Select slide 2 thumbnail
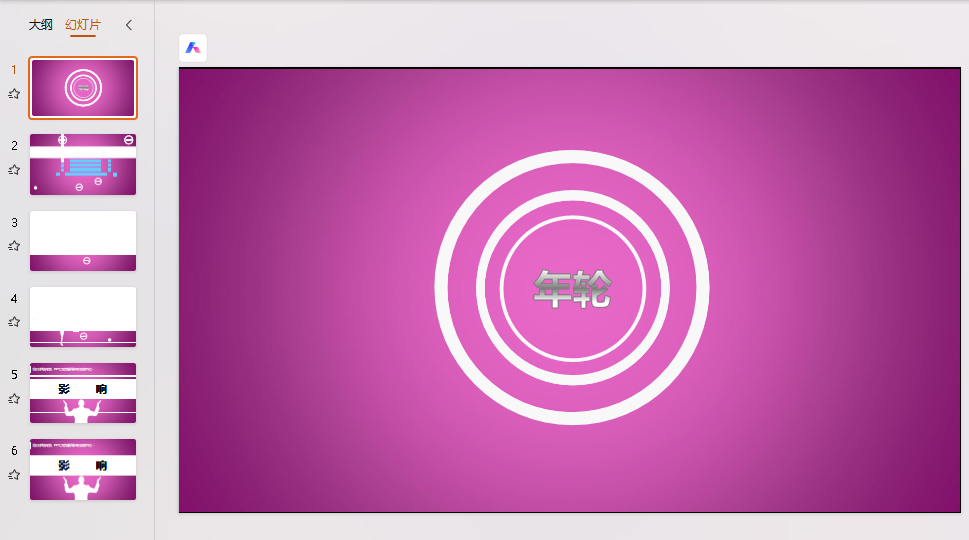Screen dimensions: 969x540 pos(83,164)
